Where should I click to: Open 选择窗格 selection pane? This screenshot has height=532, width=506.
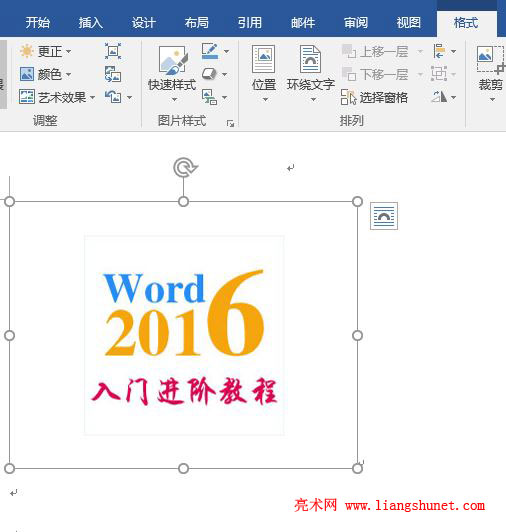(374, 97)
